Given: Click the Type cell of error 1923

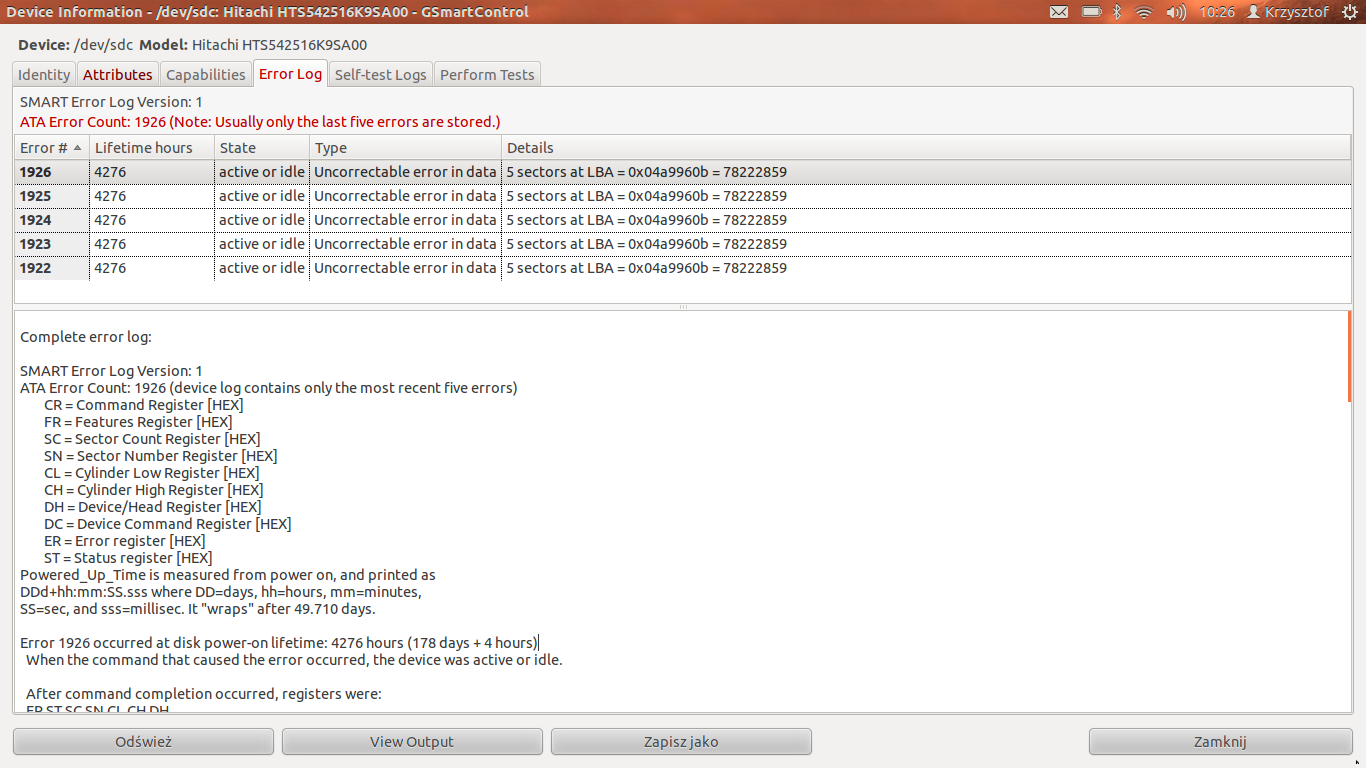Looking at the screenshot, I should pyautogui.click(x=405, y=244).
